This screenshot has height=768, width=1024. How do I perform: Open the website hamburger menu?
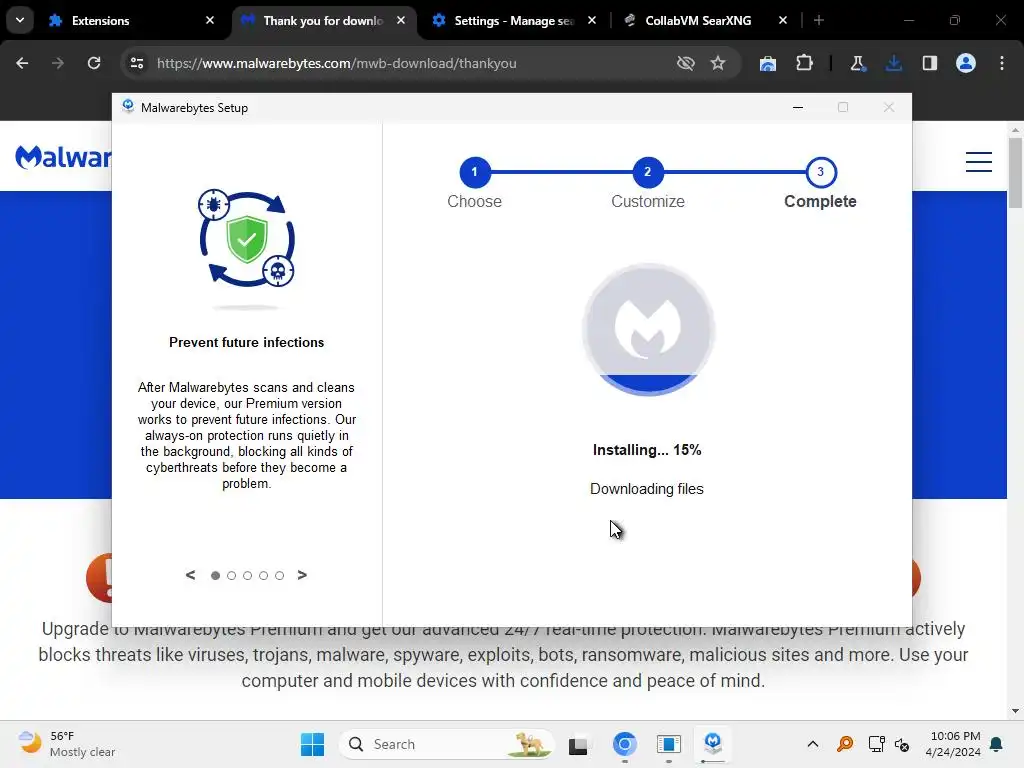point(978,161)
